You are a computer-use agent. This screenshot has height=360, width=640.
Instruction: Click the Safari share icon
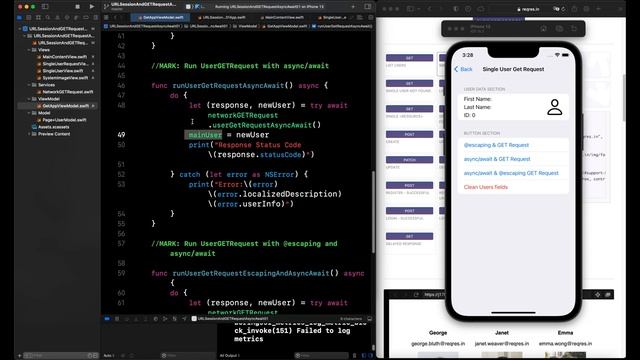(575, 9)
